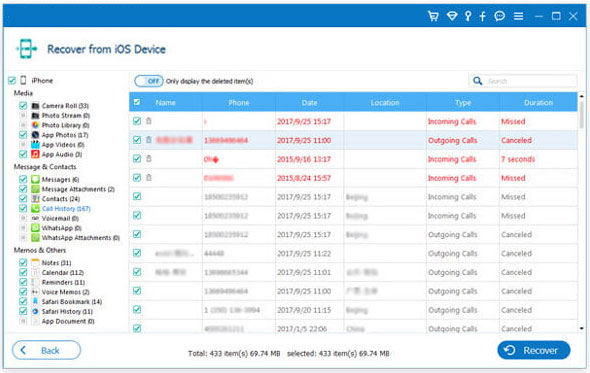Open the feedback chat bubble icon
This screenshot has width=590, height=373.
coord(500,16)
